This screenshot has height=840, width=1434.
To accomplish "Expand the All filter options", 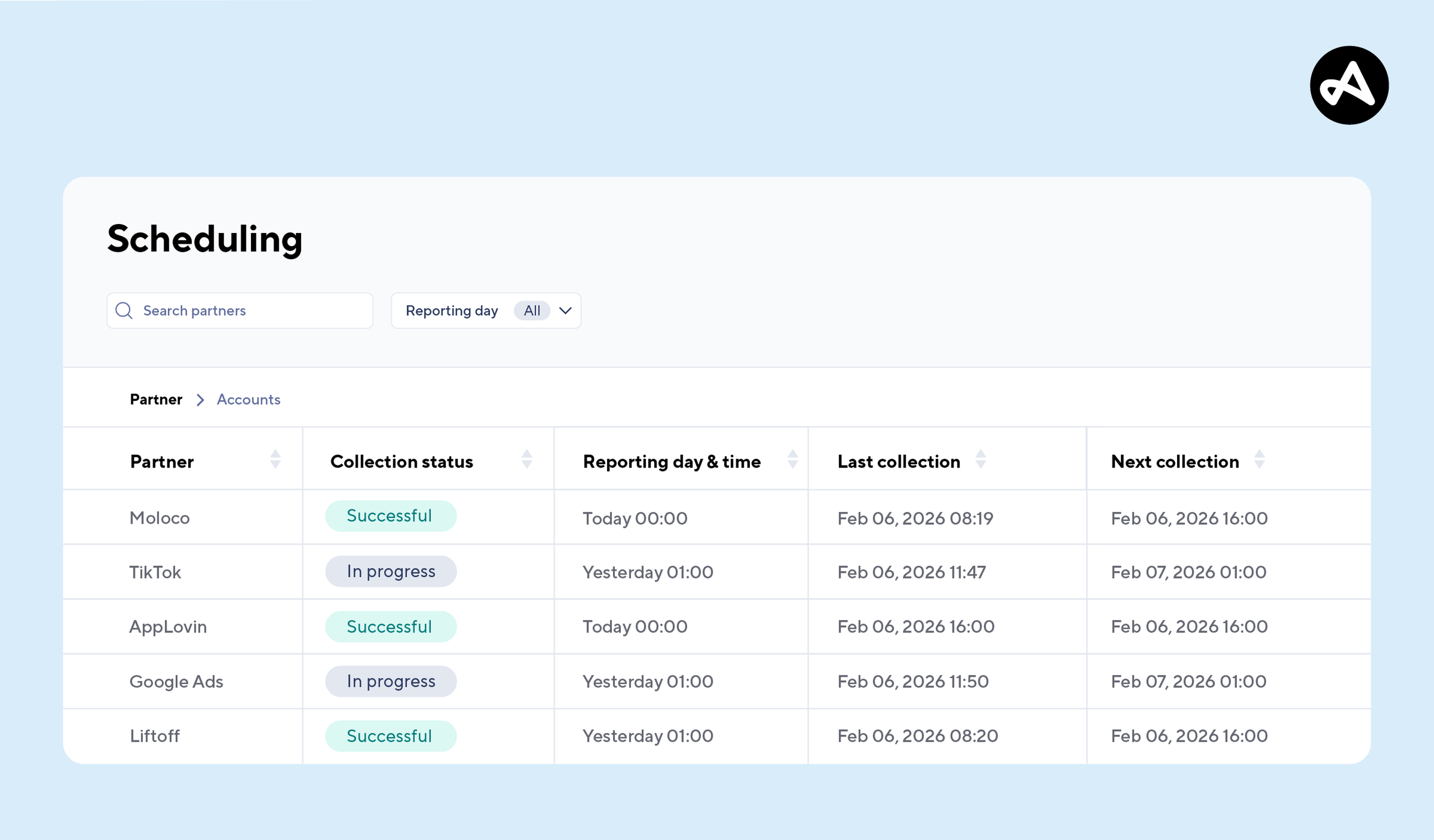I will pos(533,311).
